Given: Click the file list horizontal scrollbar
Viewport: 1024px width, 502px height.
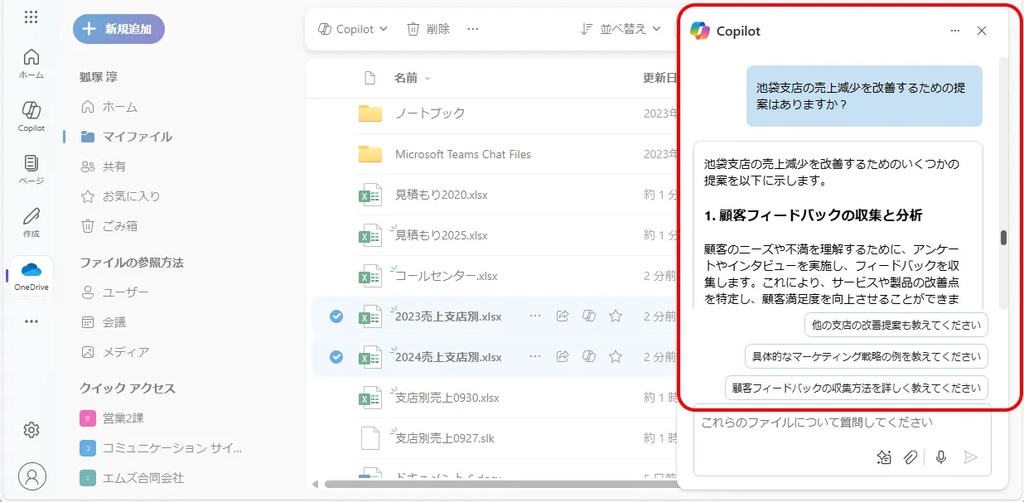Looking at the screenshot, I should 500,484.
